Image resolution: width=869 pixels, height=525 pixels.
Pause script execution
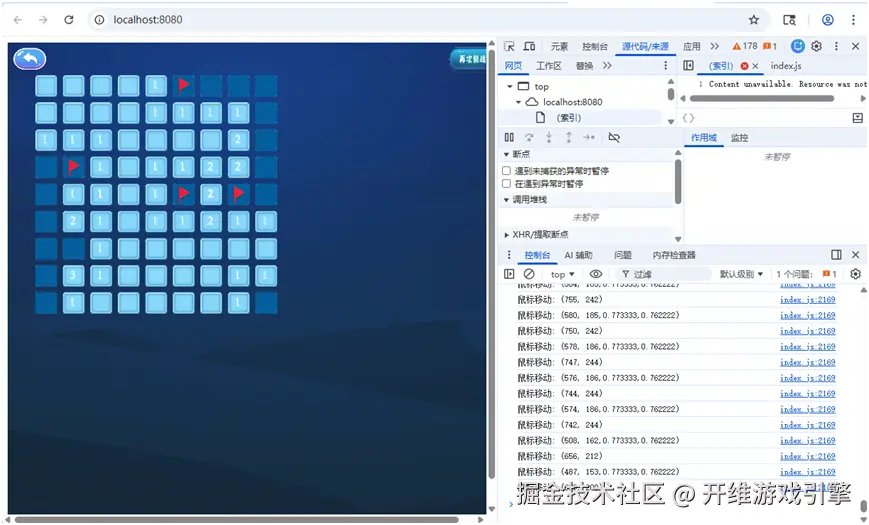509,137
